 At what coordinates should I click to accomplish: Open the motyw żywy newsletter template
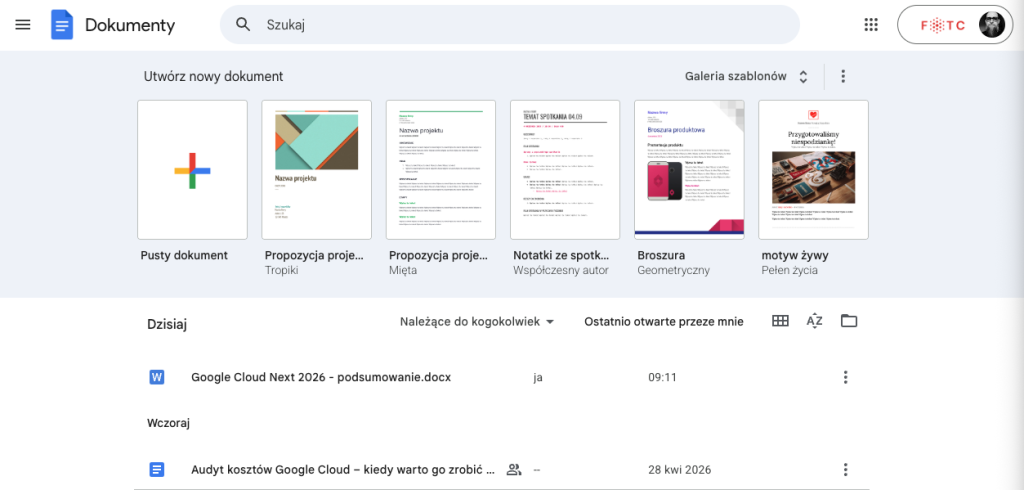813,170
